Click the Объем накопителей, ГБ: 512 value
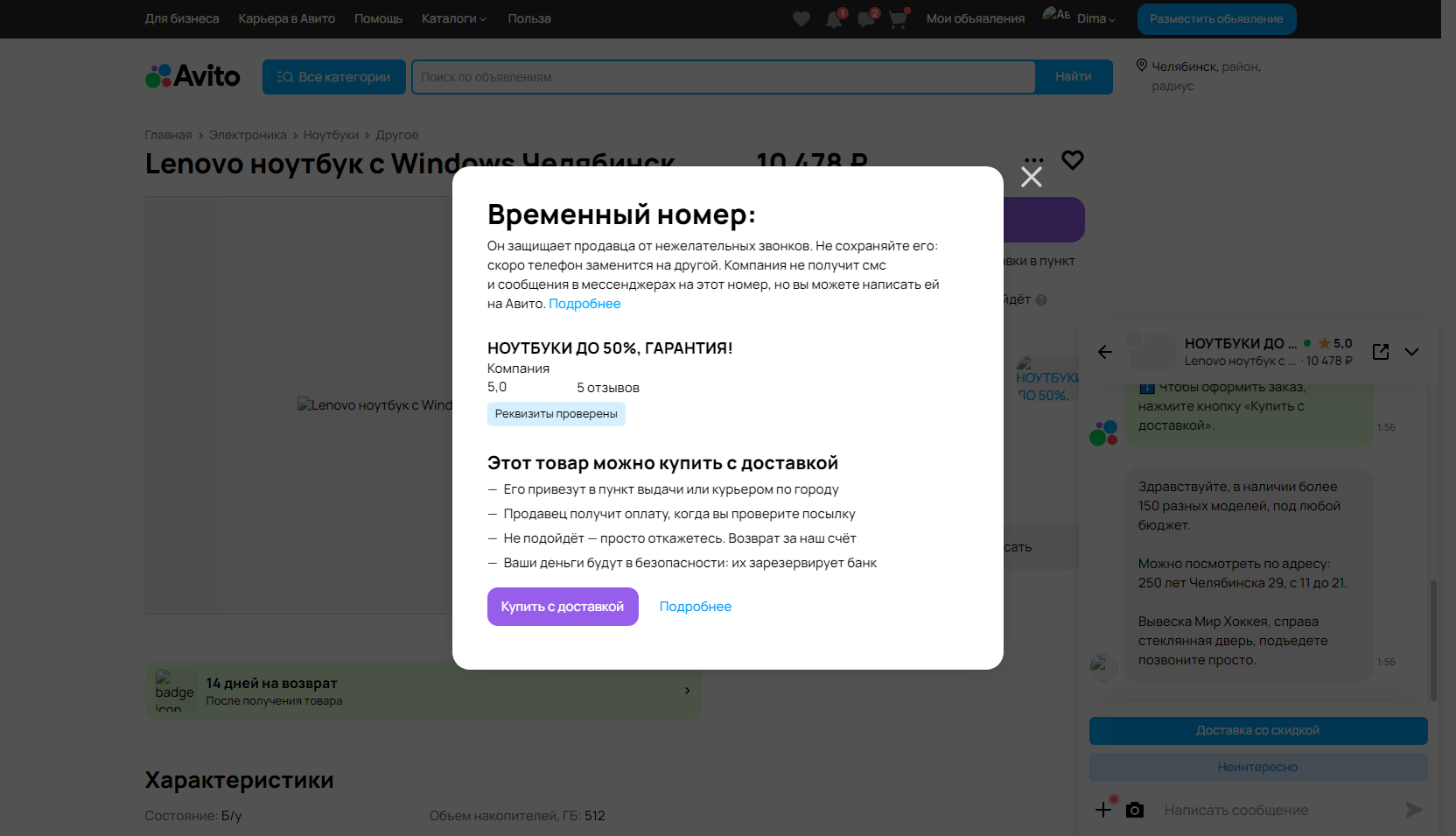 coord(517,816)
